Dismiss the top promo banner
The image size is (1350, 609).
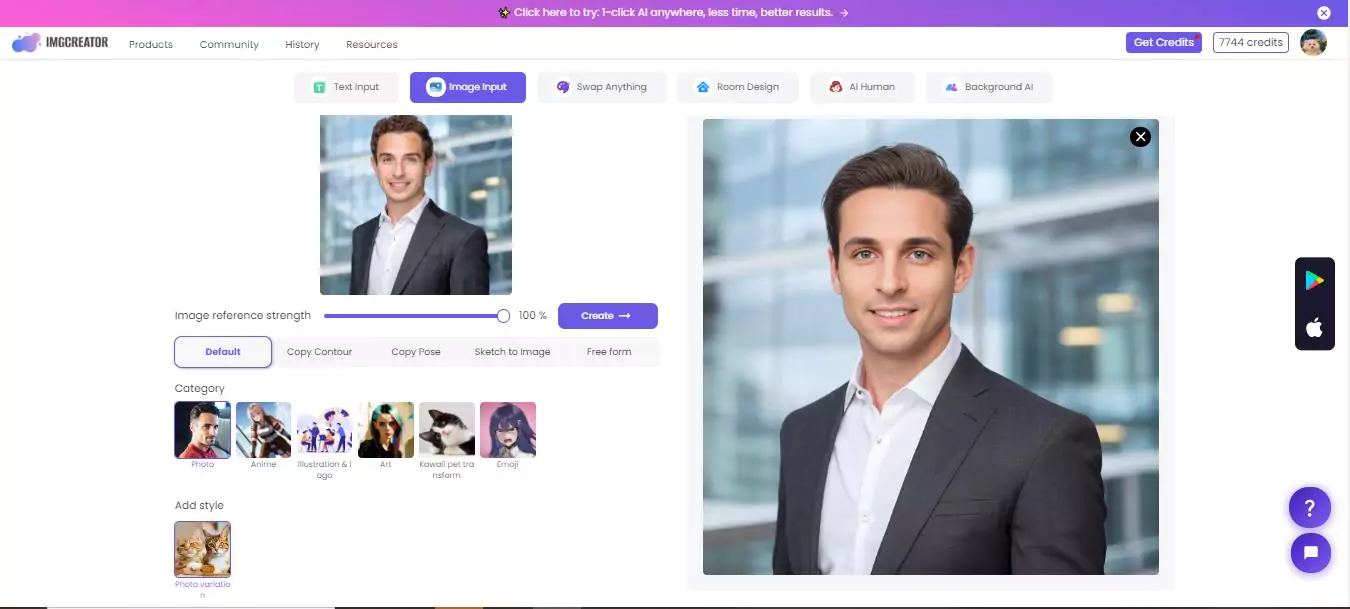(1324, 13)
